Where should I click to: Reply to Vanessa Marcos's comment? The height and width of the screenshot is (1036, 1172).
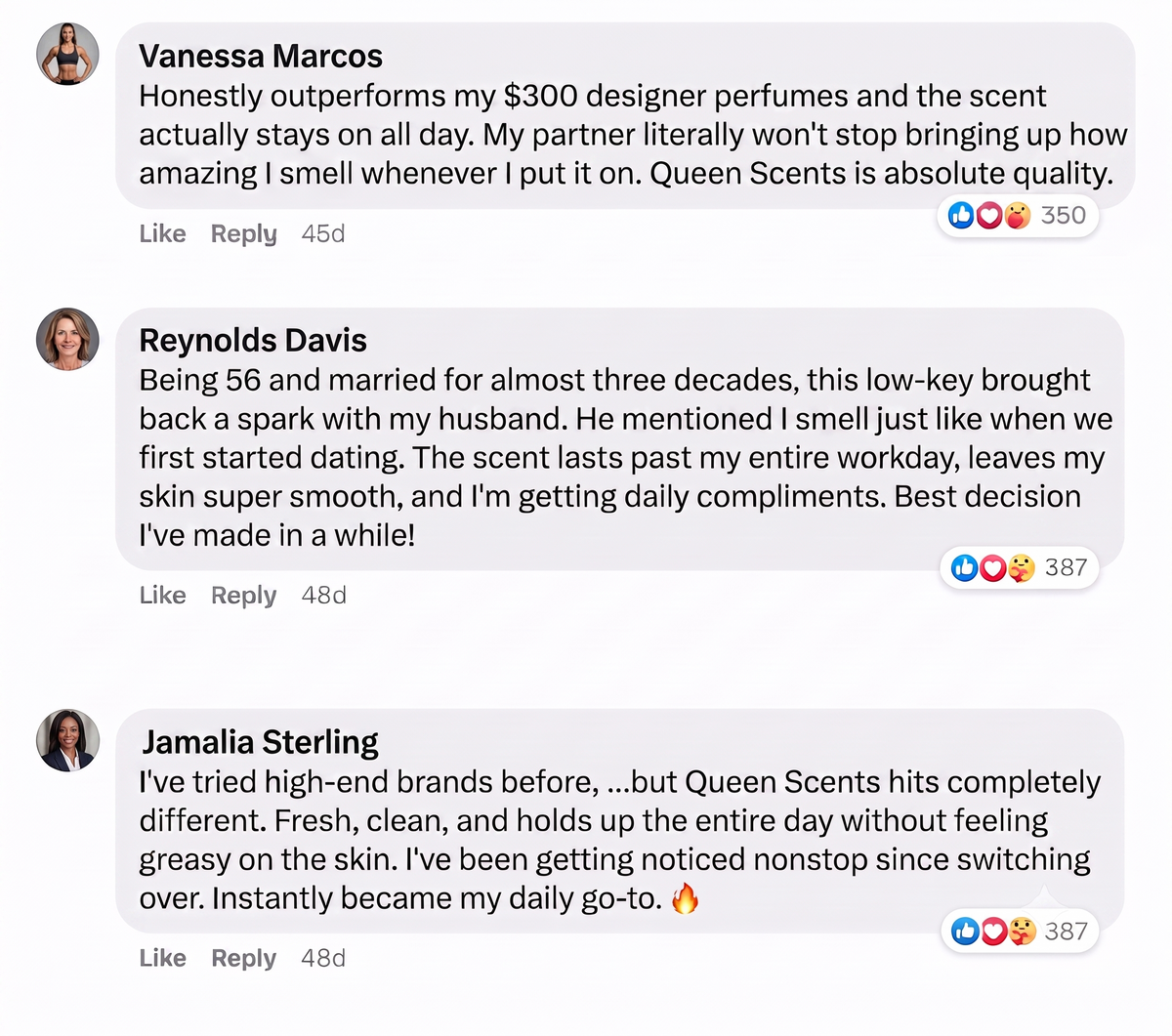pos(244,234)
